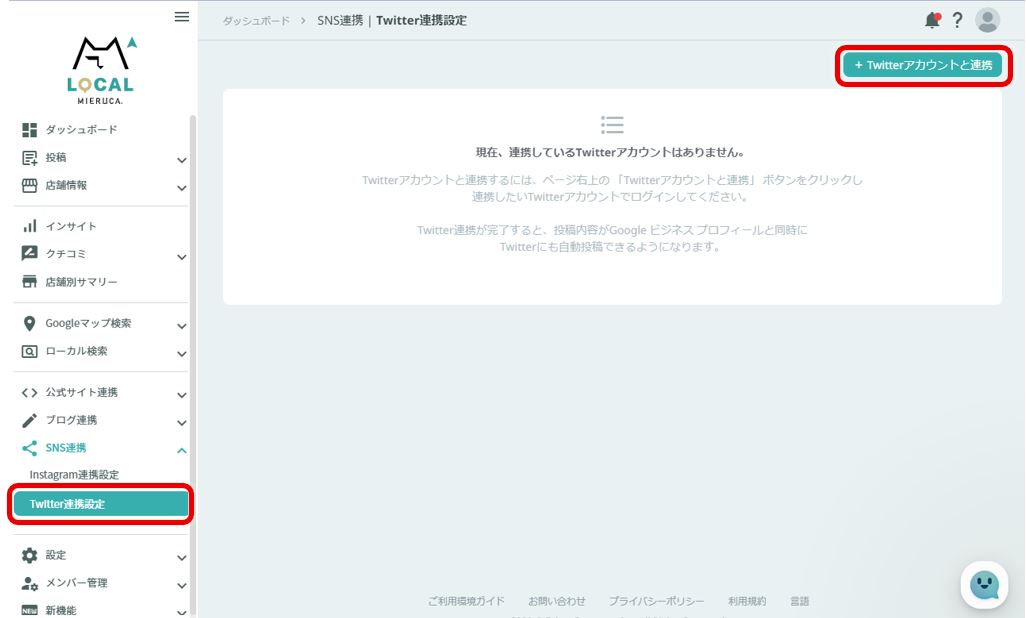This screenshot has width=1026, height=618.
Task: Click the hamburger menu icon in sidebar
Action: 182,17
